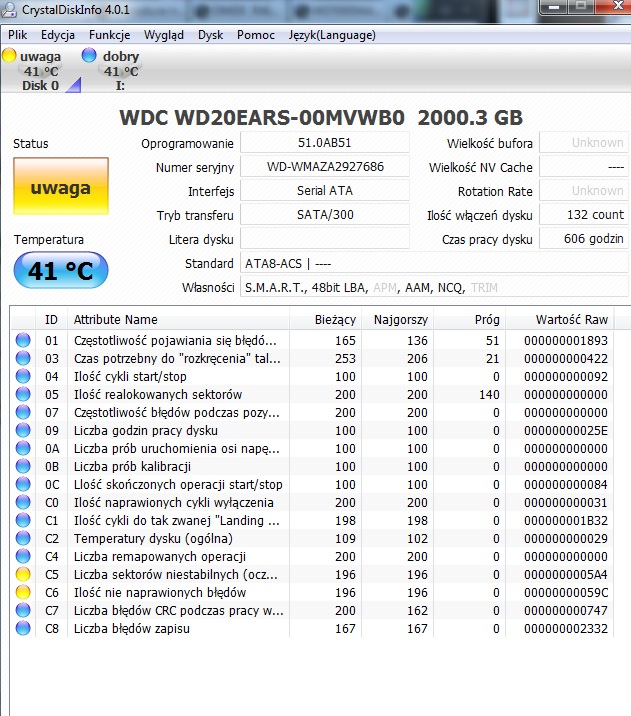The image size is (631, 716).
Task: Click the serial number field WD-WMAZA2927686
Action: 325,167
